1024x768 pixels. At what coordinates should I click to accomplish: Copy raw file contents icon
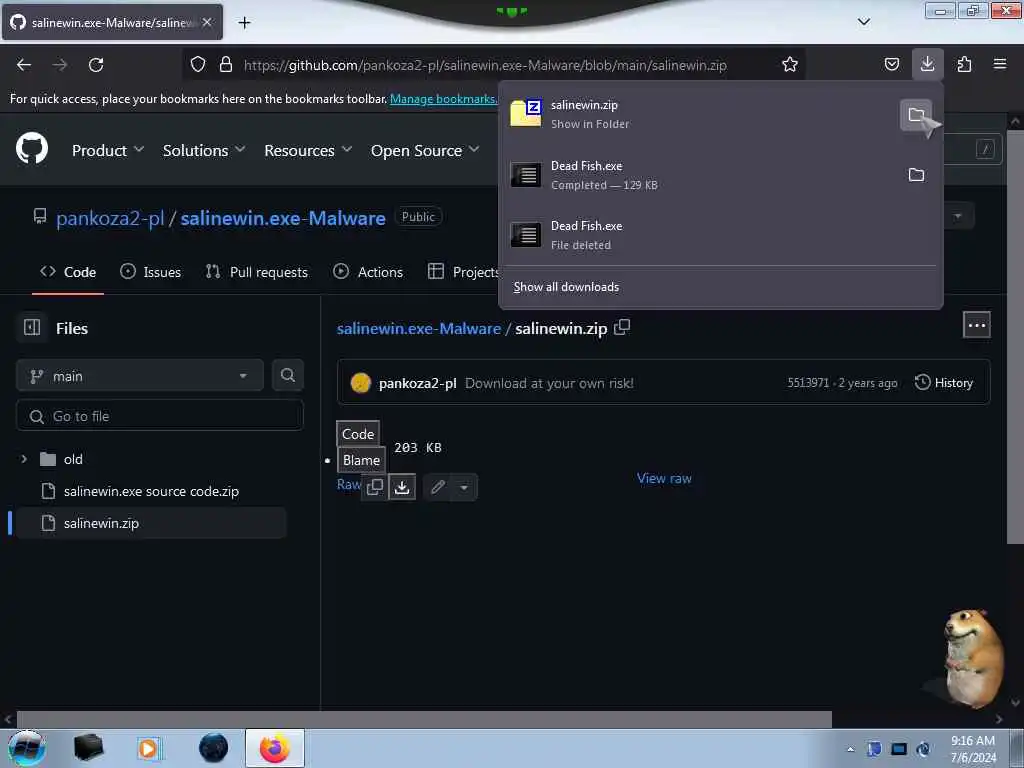point(375,487)
